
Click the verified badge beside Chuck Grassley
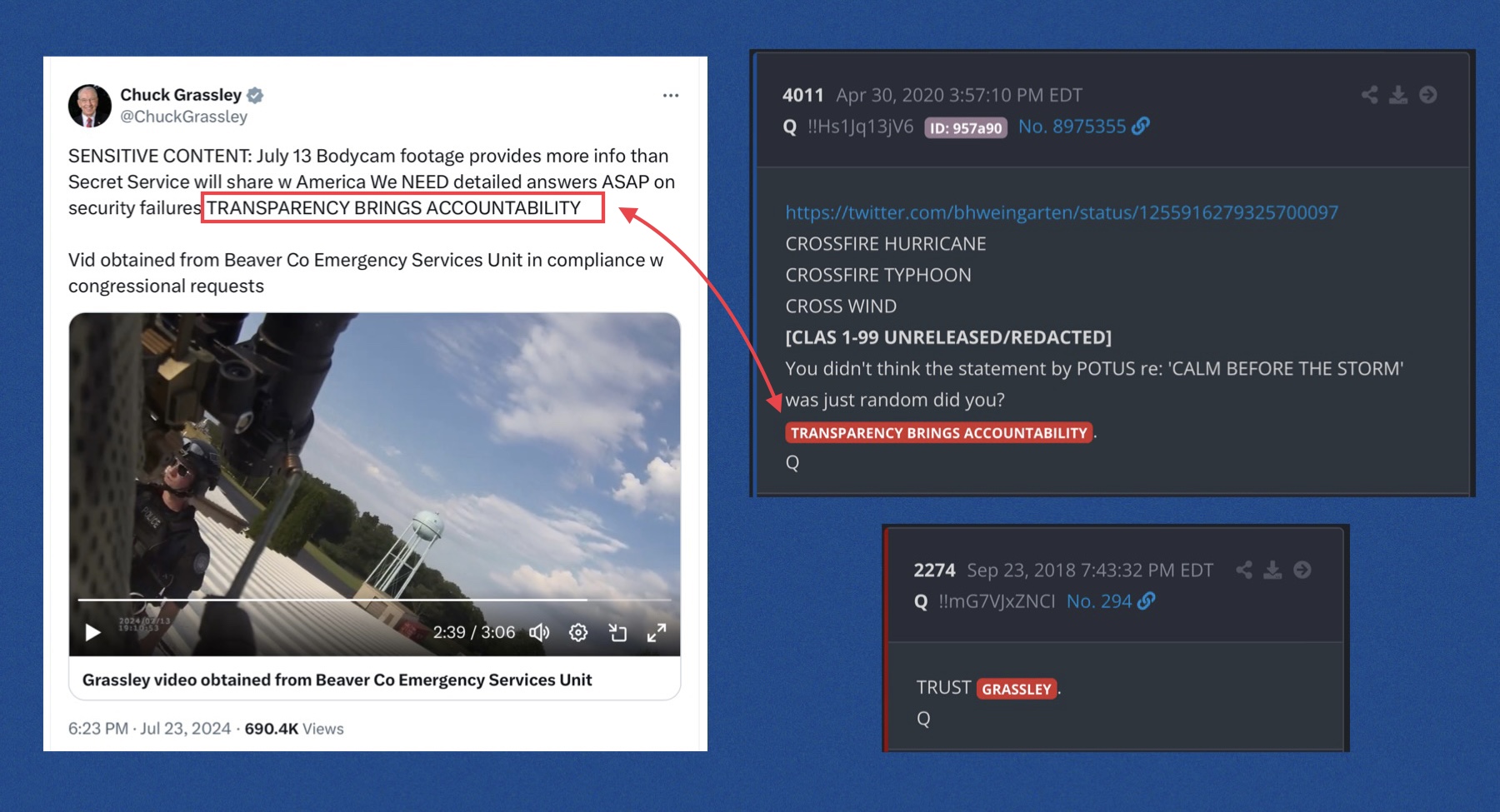point(256,95)
